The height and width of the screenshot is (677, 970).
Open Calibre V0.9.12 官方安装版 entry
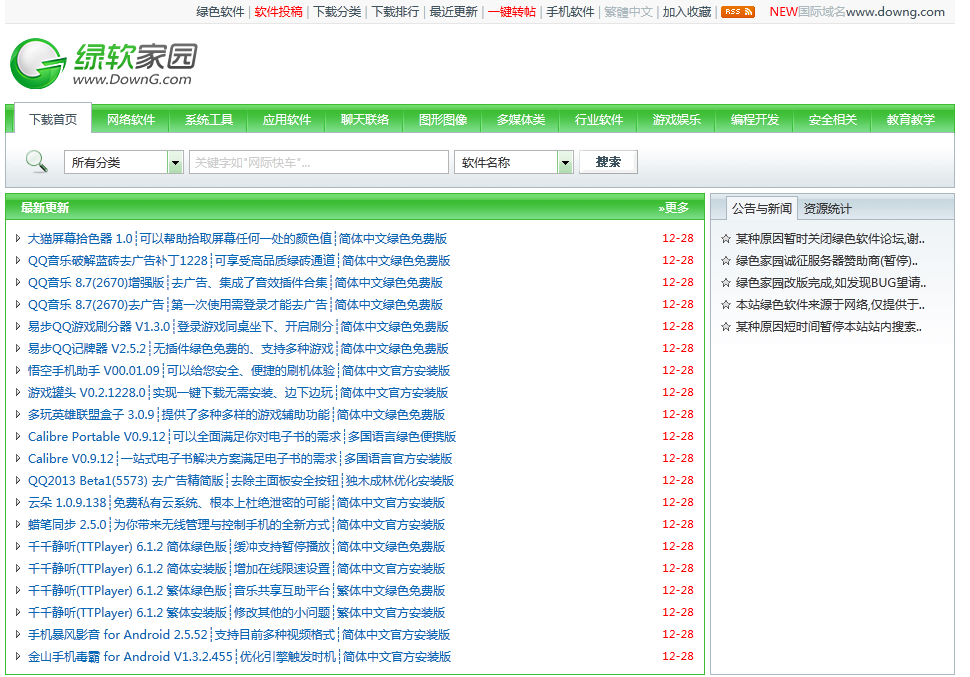coord(240,458)
